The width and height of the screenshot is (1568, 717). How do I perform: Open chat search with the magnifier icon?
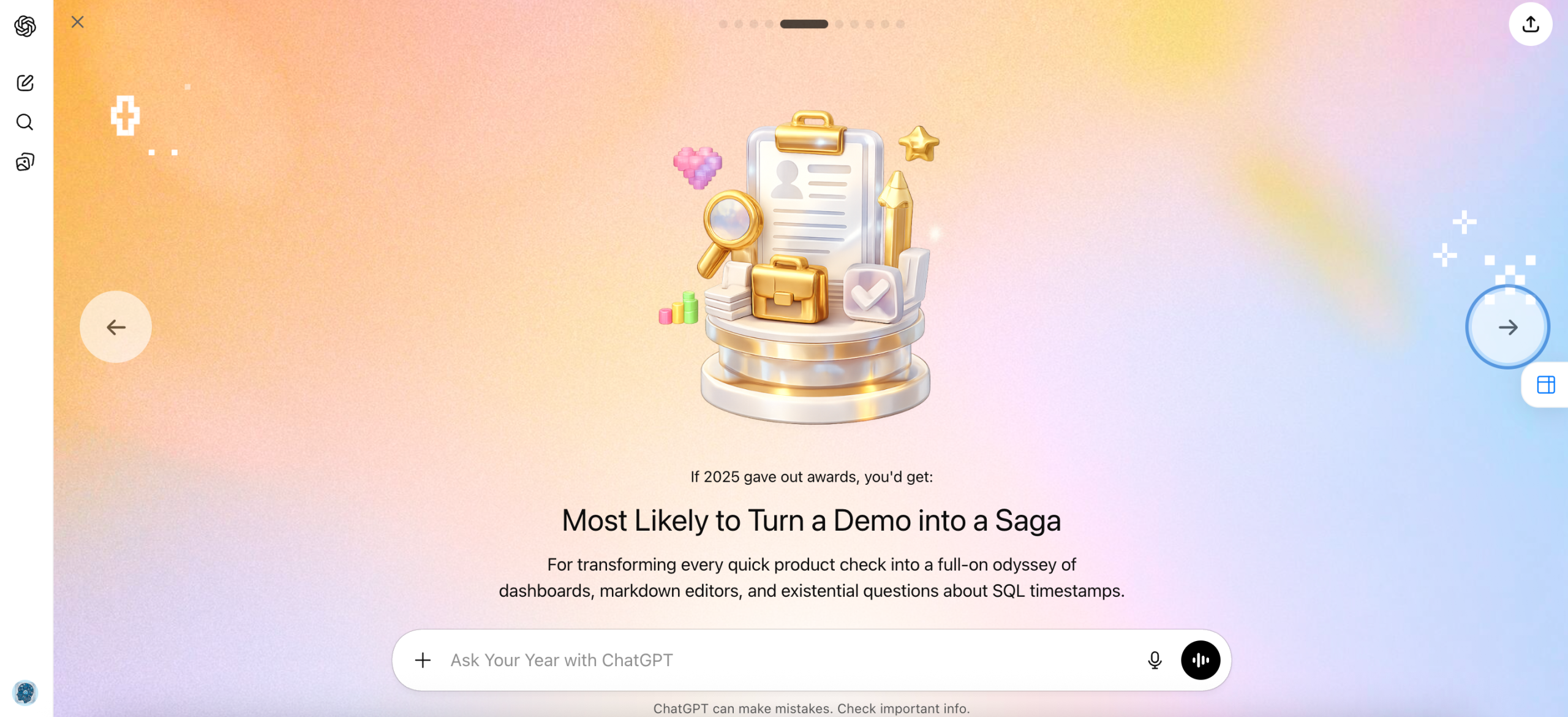point(25,122)
